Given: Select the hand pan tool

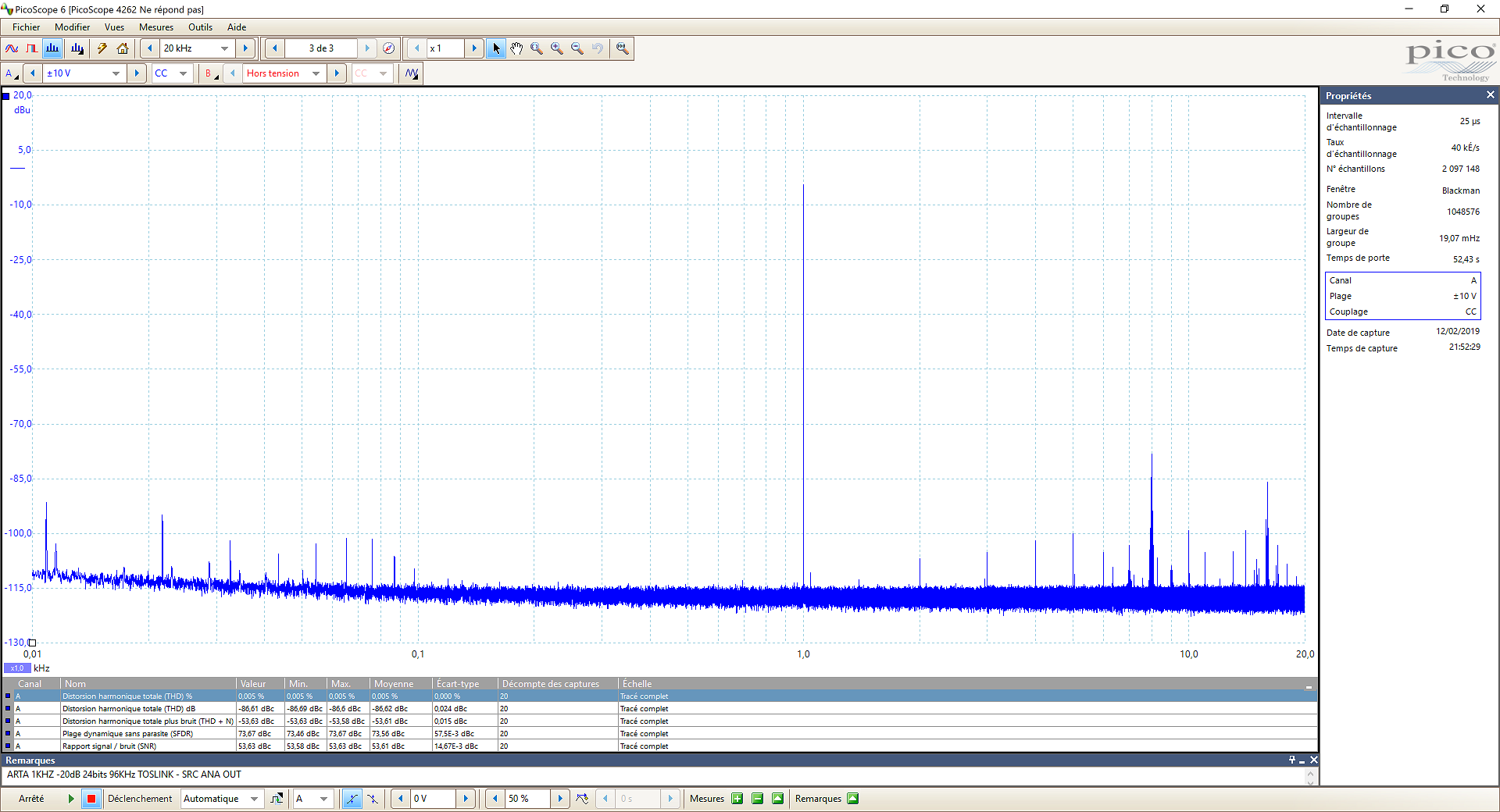Looking at the screenshot, I should (x=516, y=48).
